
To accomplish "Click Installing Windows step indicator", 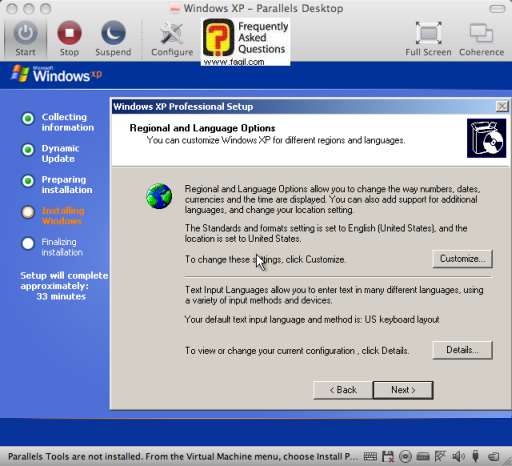I will point(28,212).
